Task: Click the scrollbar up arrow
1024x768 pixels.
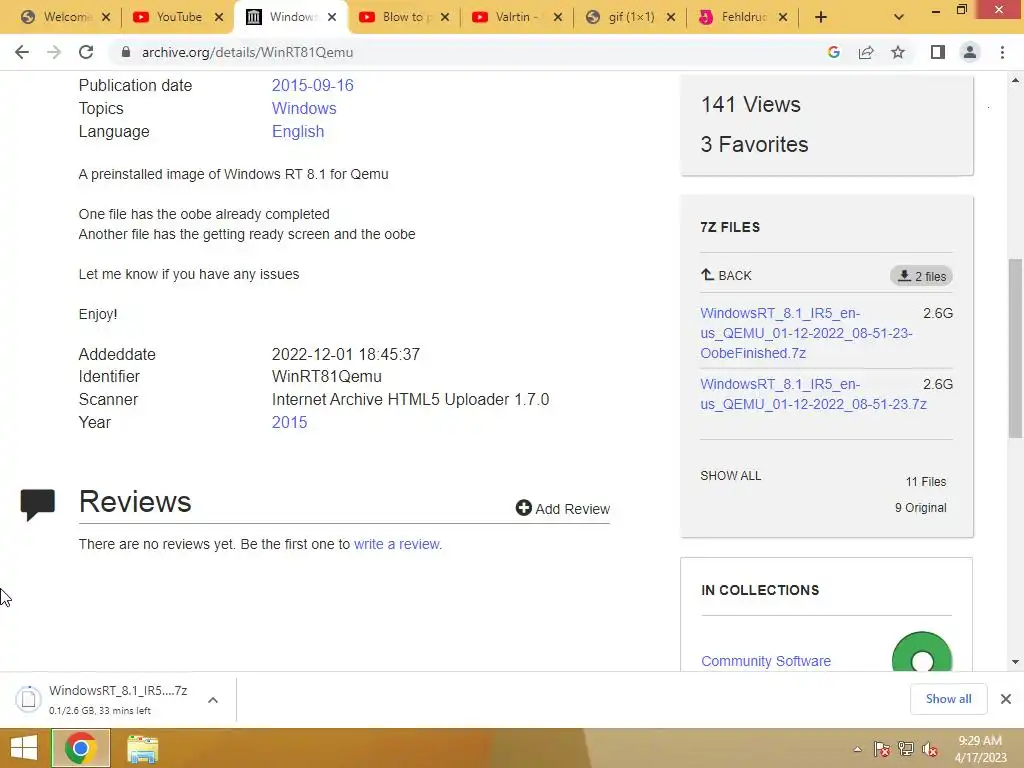Action: 1015,80
